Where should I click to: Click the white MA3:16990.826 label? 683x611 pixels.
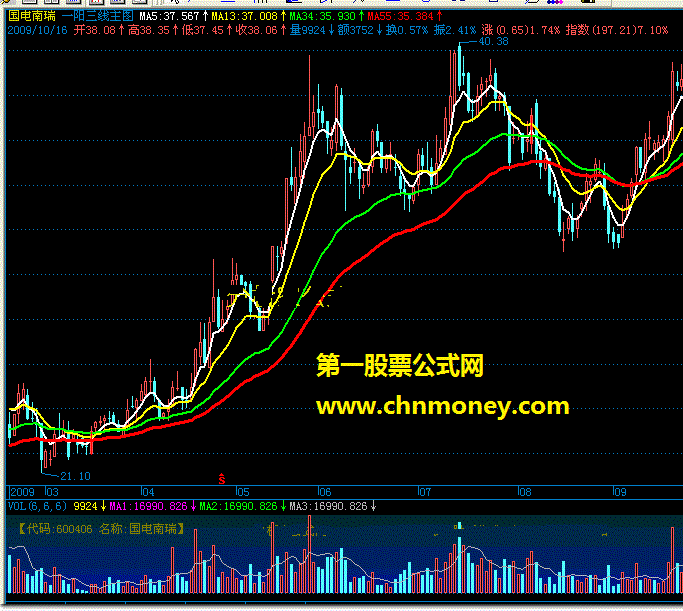[328, 506]
